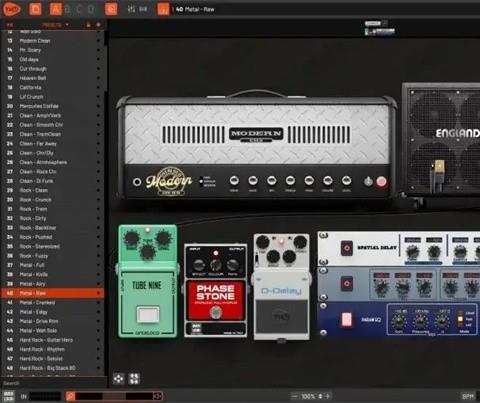Click the Modern amp input jack
480x403 pixels.
[x=137, y=182]
